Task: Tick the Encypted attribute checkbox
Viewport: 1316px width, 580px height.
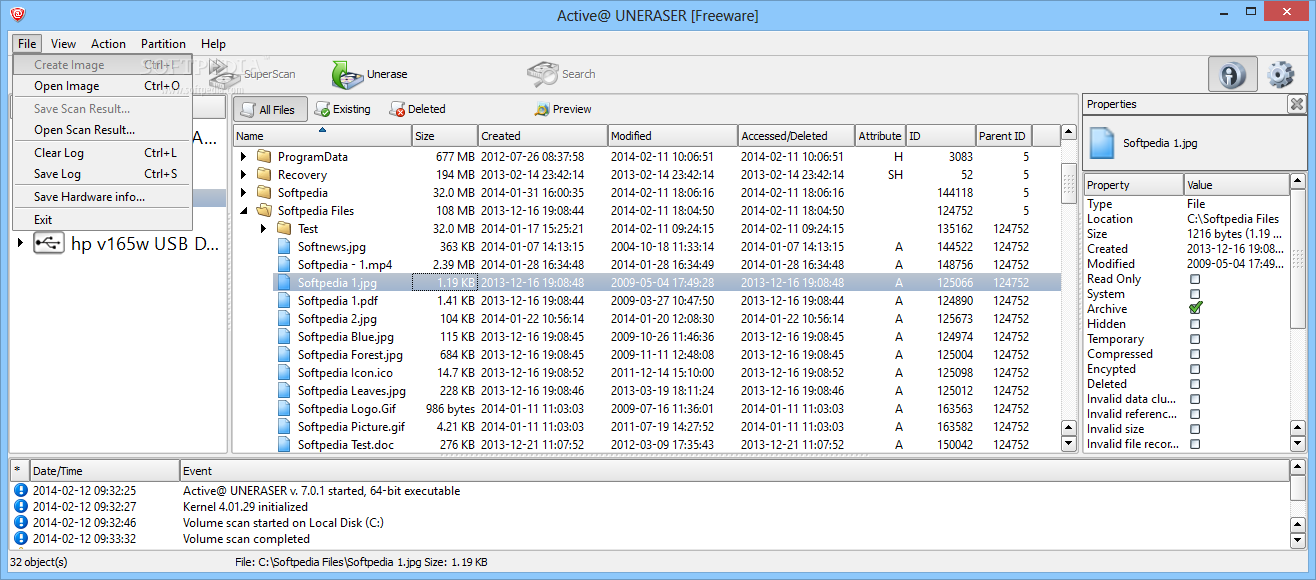Action: (1195, 369)
